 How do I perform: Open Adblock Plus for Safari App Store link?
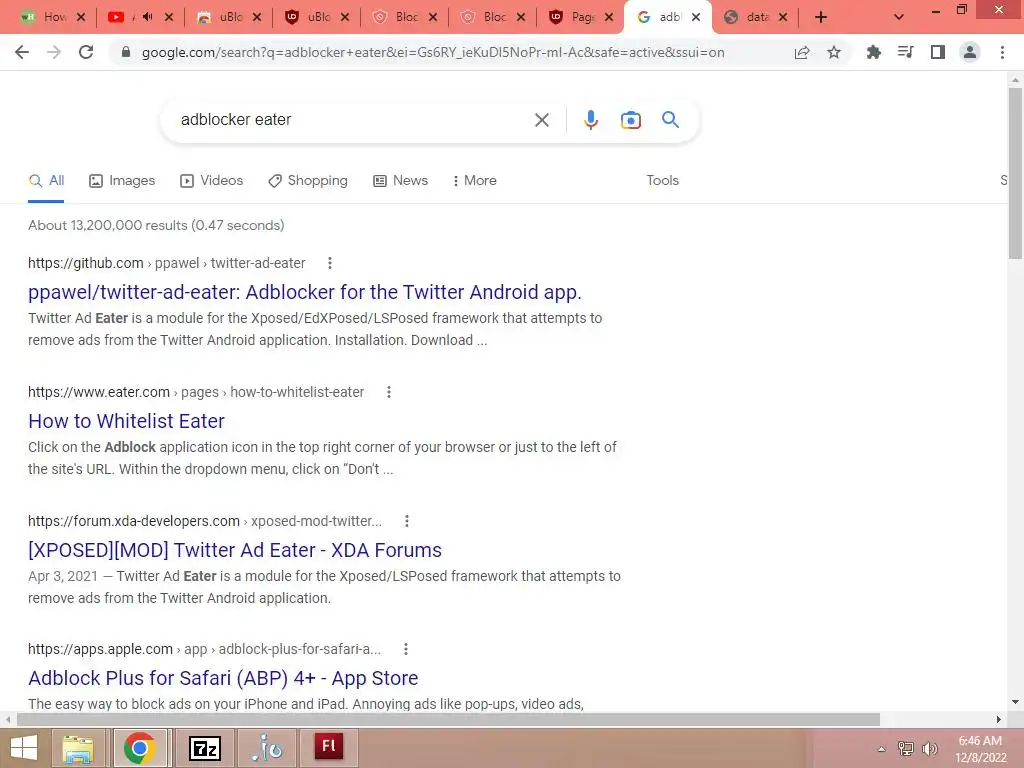pyautogui.click(x=223, y=678)
